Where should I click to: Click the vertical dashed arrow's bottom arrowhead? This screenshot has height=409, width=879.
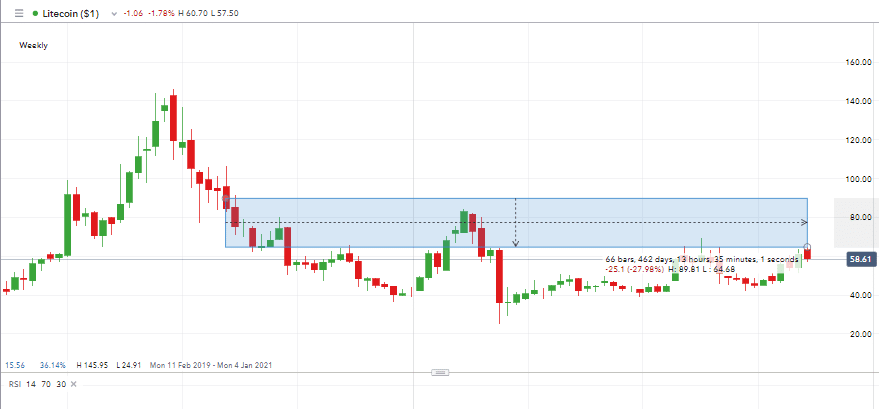(x=515, y=243)
